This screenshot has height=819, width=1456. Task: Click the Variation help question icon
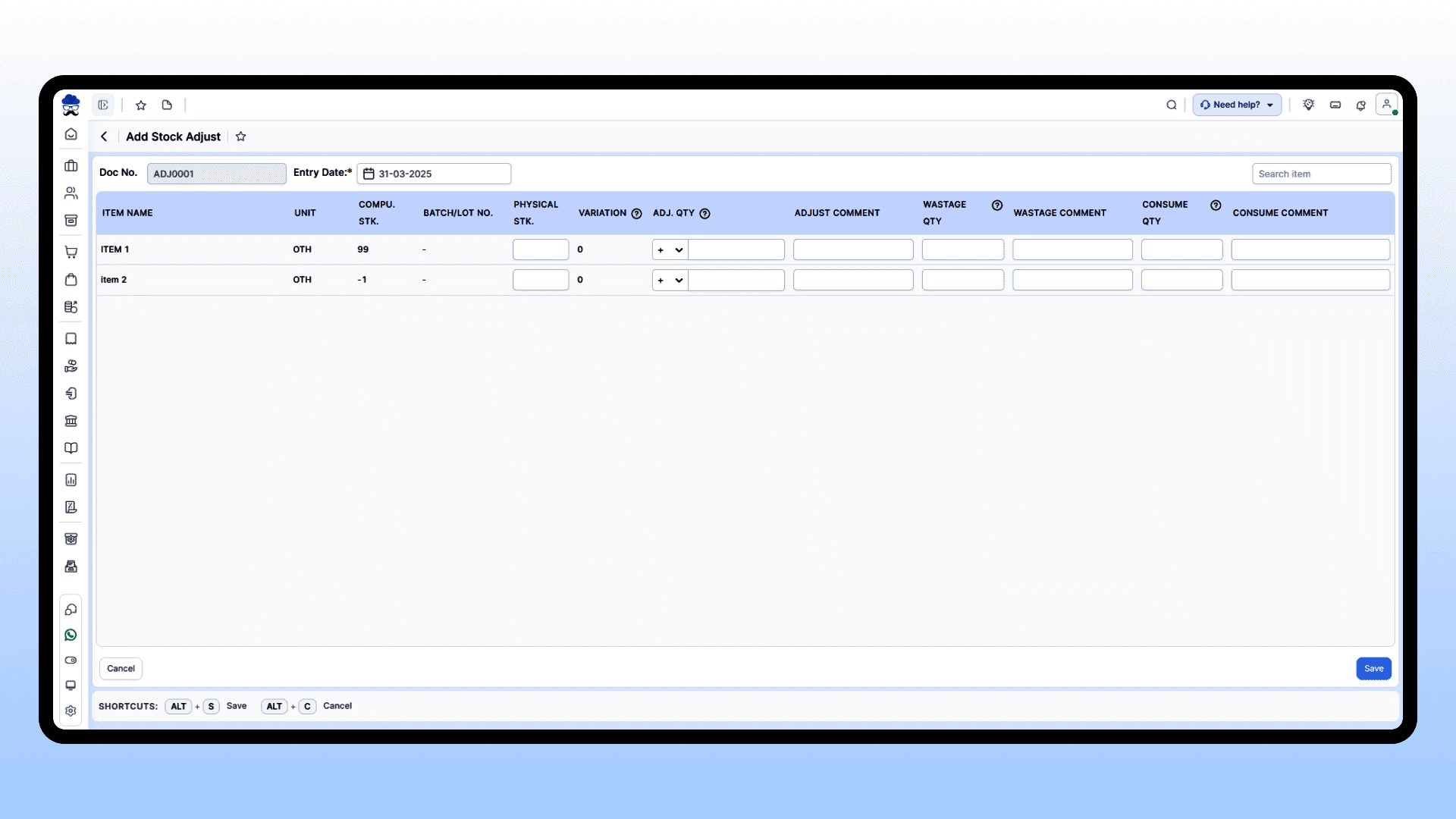(636, 214)
